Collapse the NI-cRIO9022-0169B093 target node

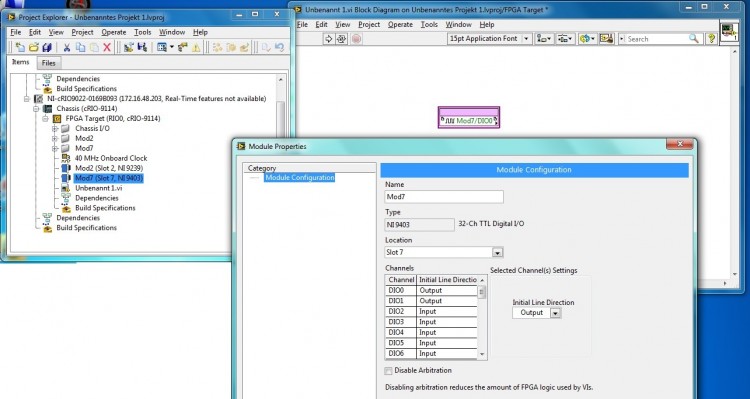[x=26, y=99]
